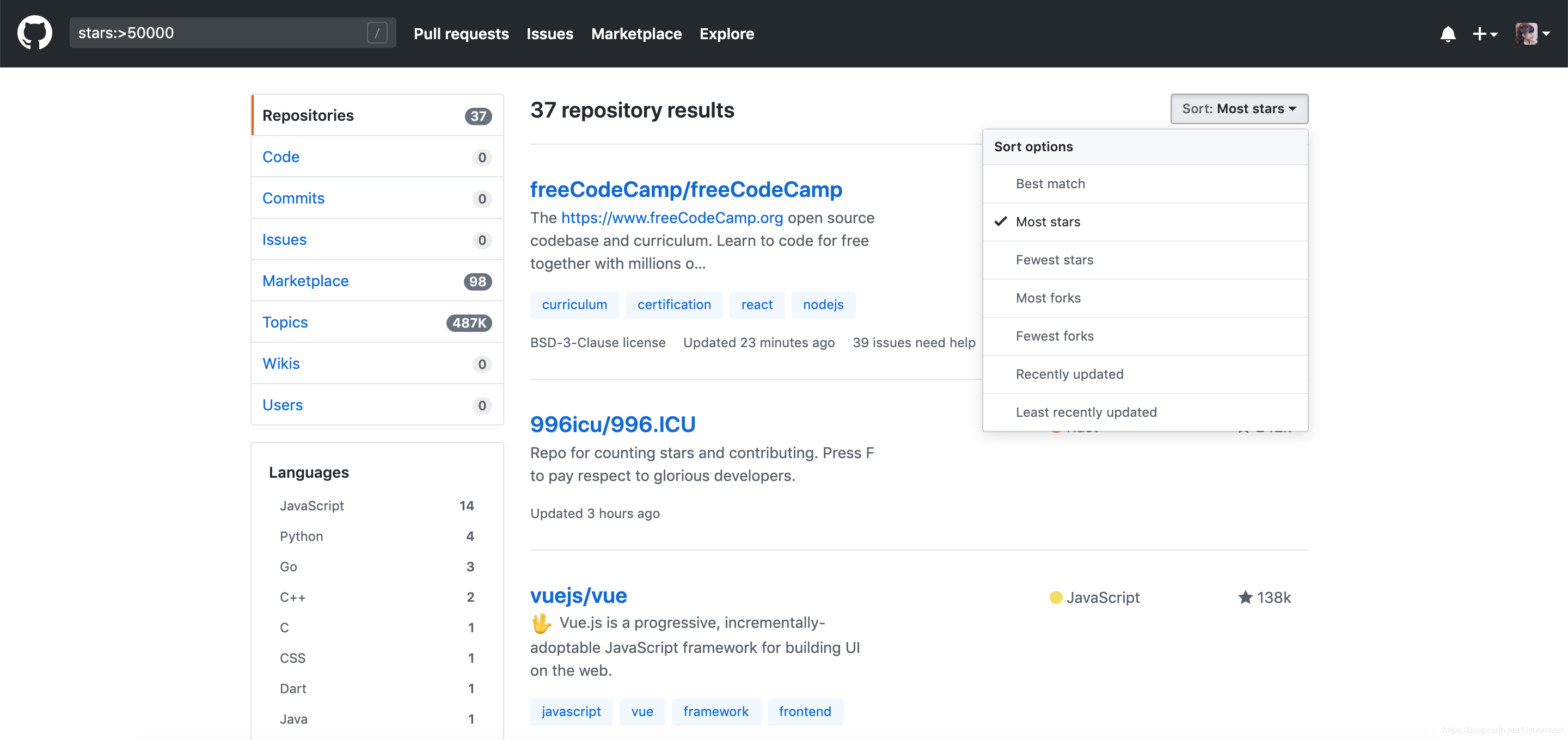Select Least recently updated option
The width and height of the screenshot is (1568, 740).
(1086, 411)
